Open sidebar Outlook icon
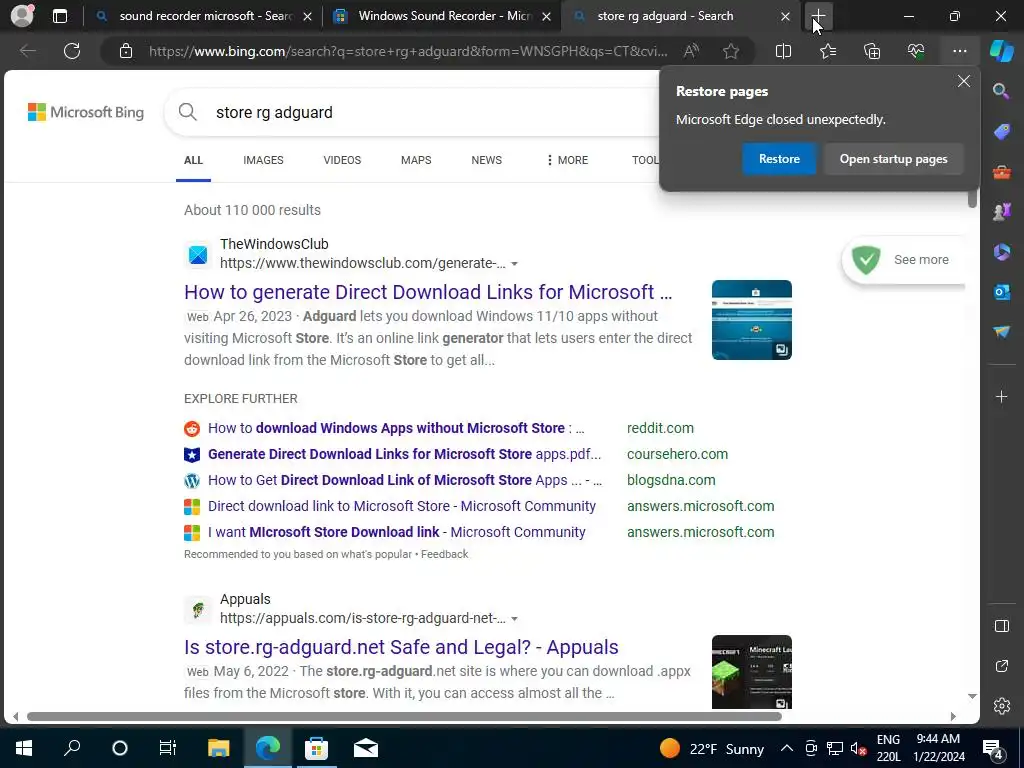The height and width of the screenshot is (768, 1024). (x=1001, y=292)
